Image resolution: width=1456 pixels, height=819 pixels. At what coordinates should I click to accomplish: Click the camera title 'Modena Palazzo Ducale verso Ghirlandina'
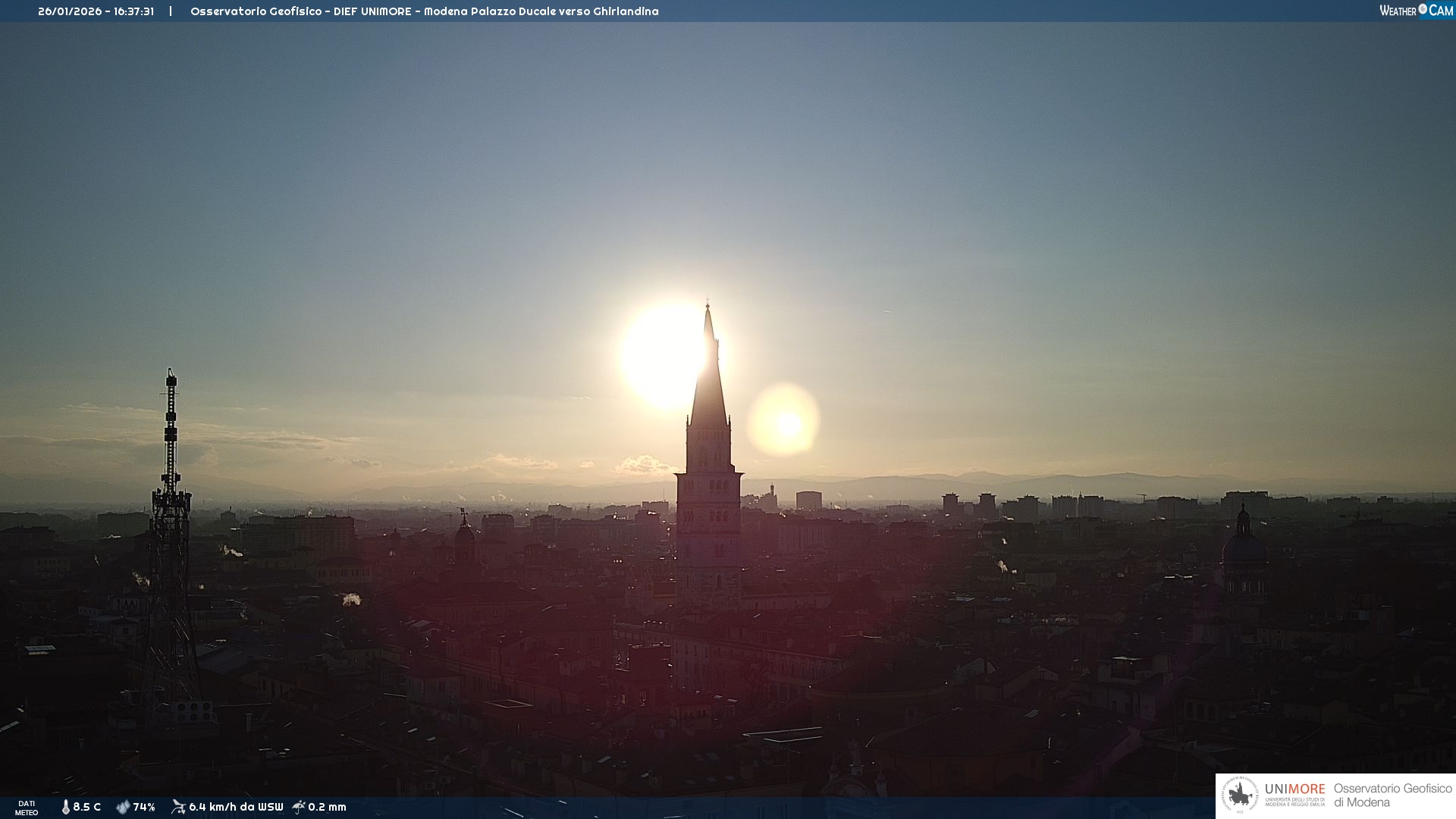(x=541, y=11)
